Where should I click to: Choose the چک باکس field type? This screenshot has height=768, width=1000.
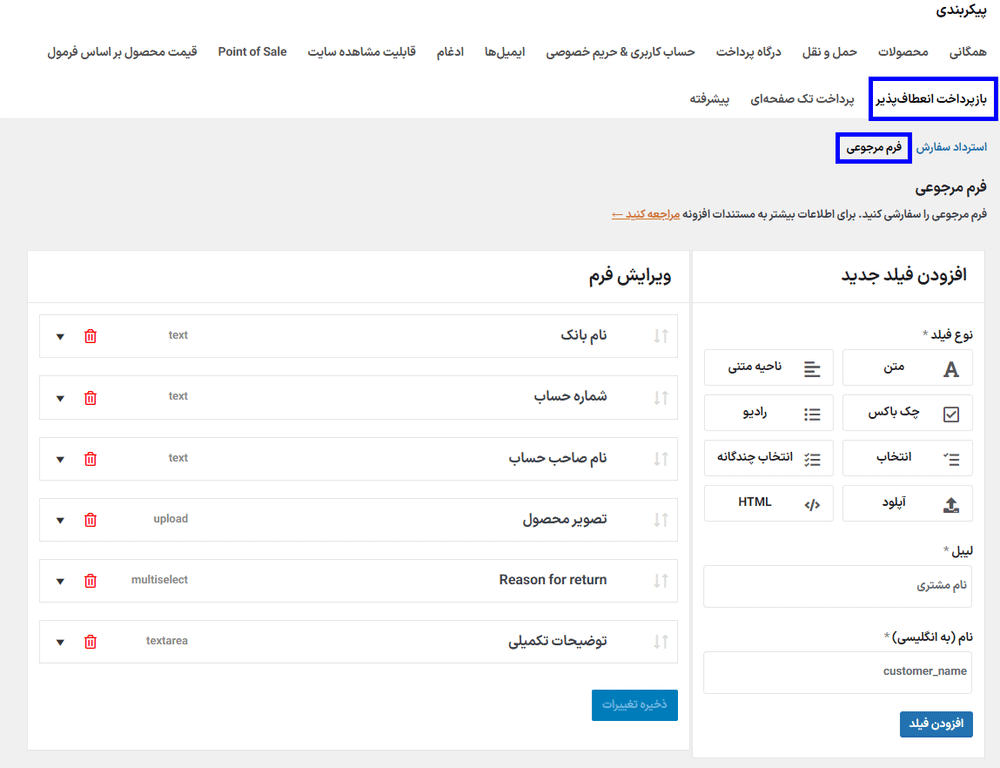tap(907, 413)
